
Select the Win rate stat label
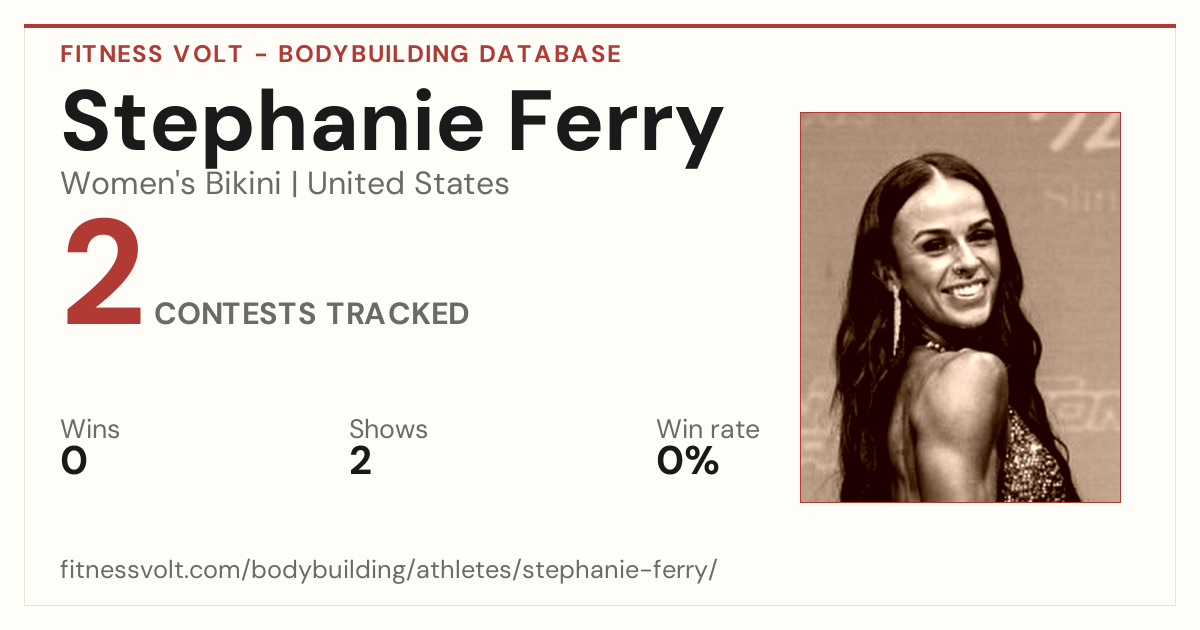coord(708,429)
